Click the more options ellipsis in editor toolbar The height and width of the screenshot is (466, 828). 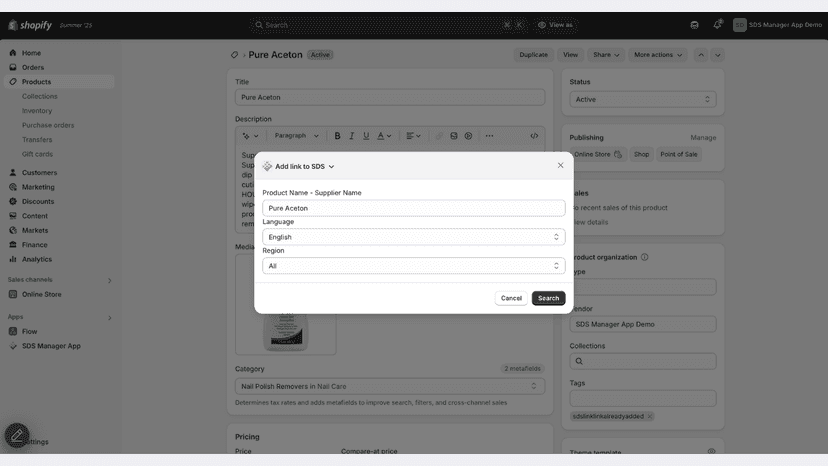(490, 136)
